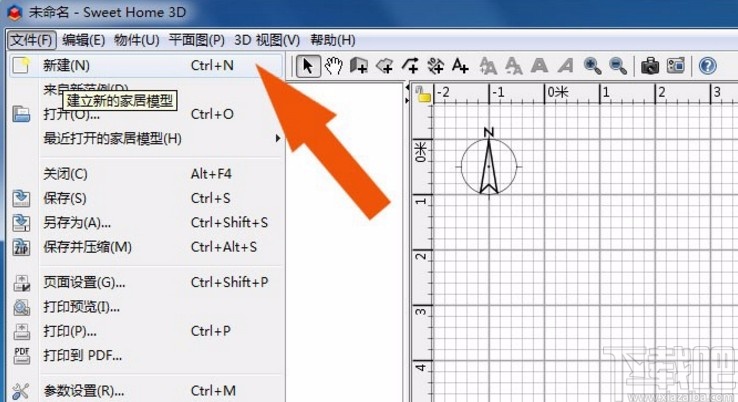Choose the create walls tool

coord(359,66)
